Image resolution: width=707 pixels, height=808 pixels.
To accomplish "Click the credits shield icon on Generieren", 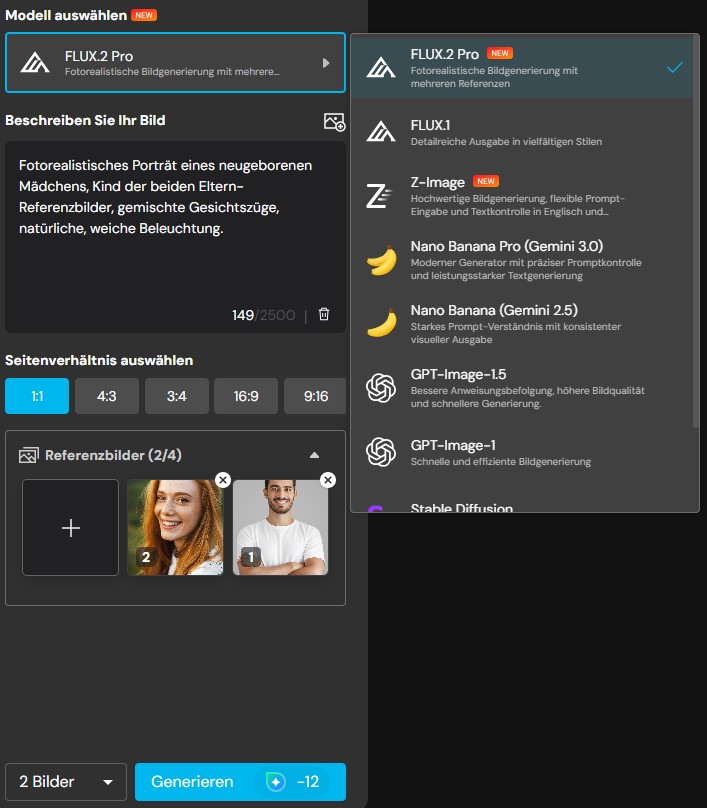I will [x=276, y=782].
